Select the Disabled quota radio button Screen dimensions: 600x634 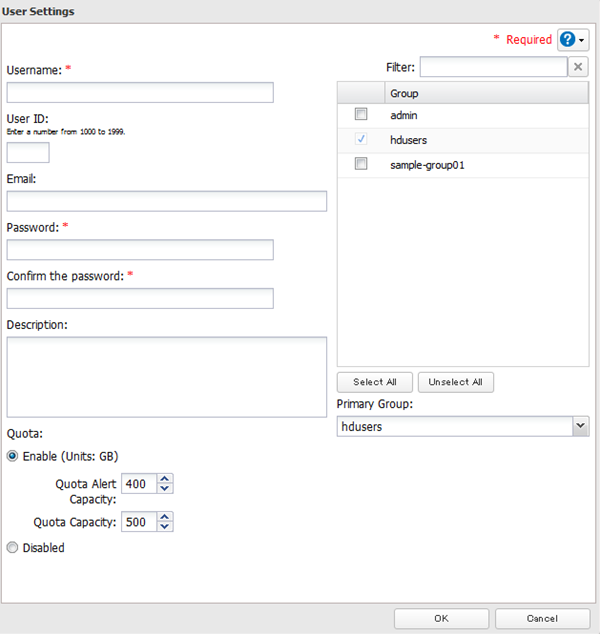point(13,548)
